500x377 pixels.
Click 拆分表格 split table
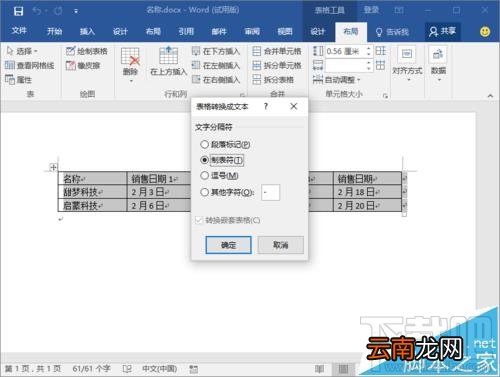click(273, 79)
